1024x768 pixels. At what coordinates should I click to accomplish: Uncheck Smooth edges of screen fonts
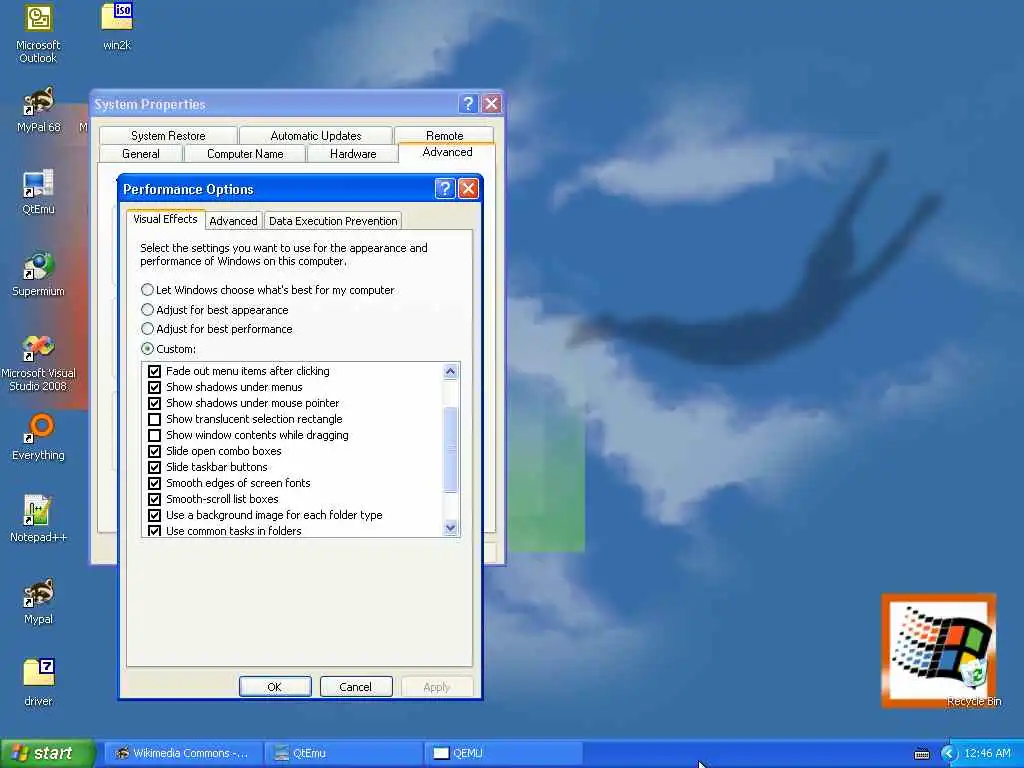click(154, 483)
